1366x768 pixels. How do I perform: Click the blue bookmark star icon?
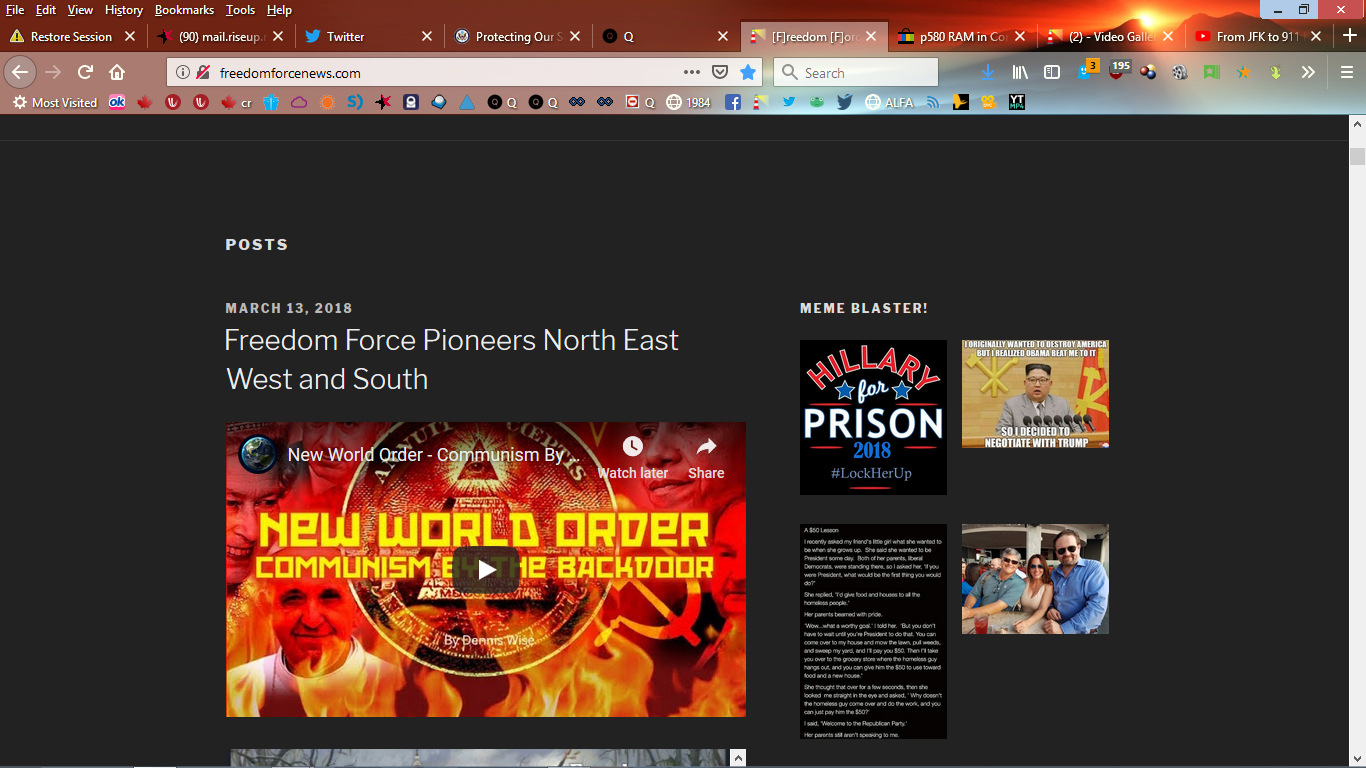coord(747,72)
